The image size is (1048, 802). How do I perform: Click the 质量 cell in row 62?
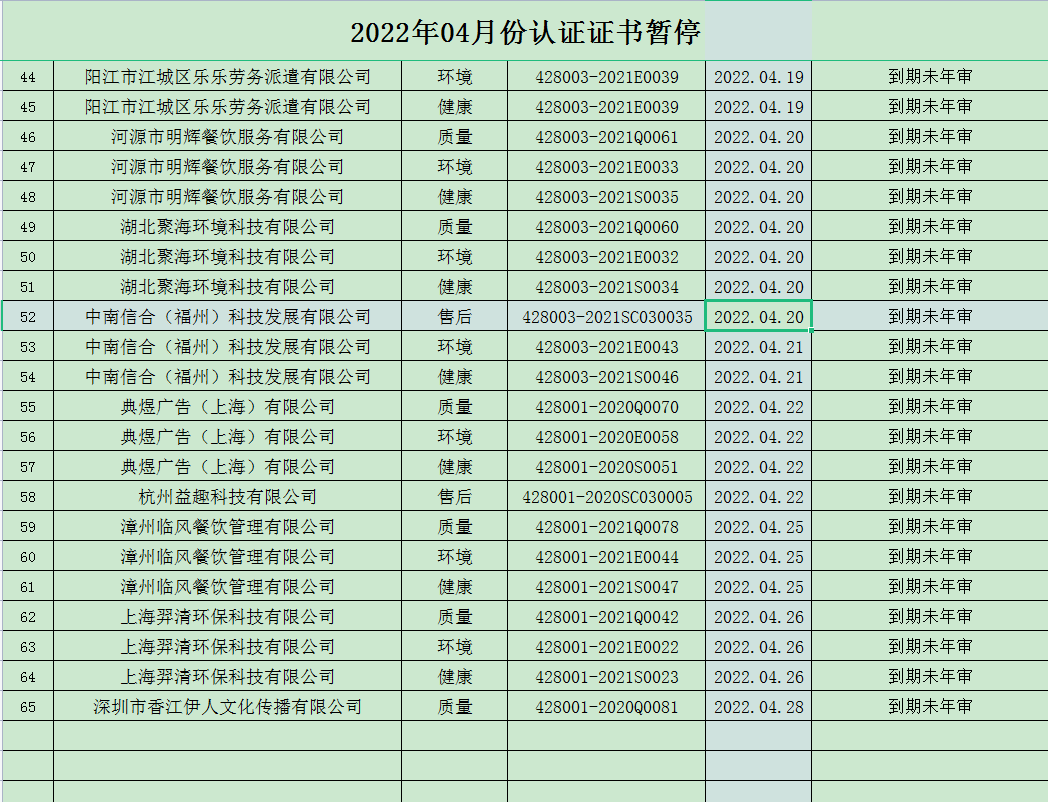click(x=455, y=617)
